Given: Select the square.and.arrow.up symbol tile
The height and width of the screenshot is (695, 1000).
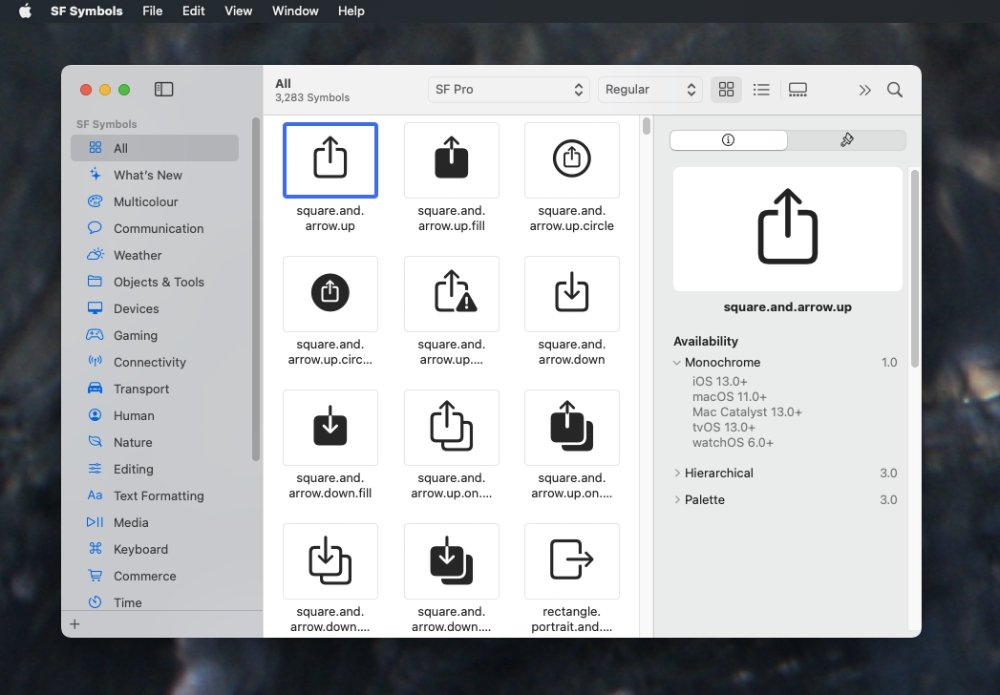Looking at the screenshot, I should 330,160.
